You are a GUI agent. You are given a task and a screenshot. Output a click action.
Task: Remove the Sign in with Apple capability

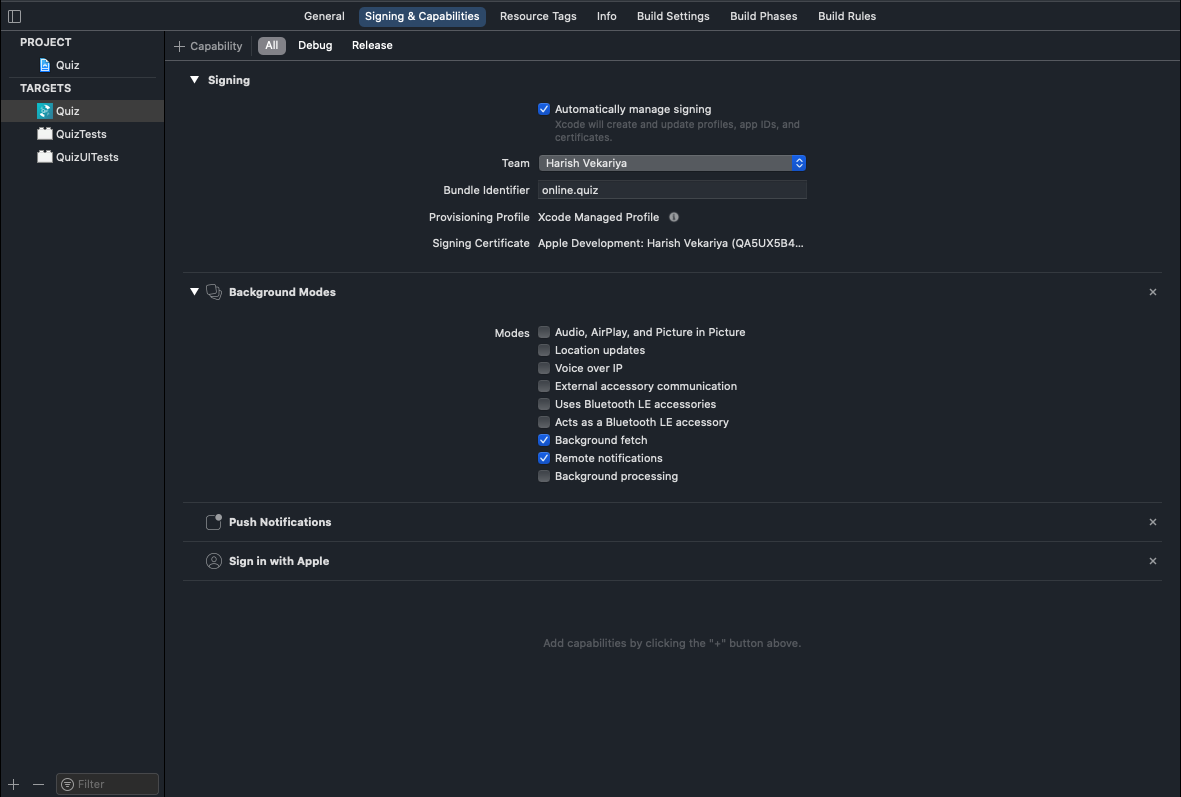coord(1152,561)
